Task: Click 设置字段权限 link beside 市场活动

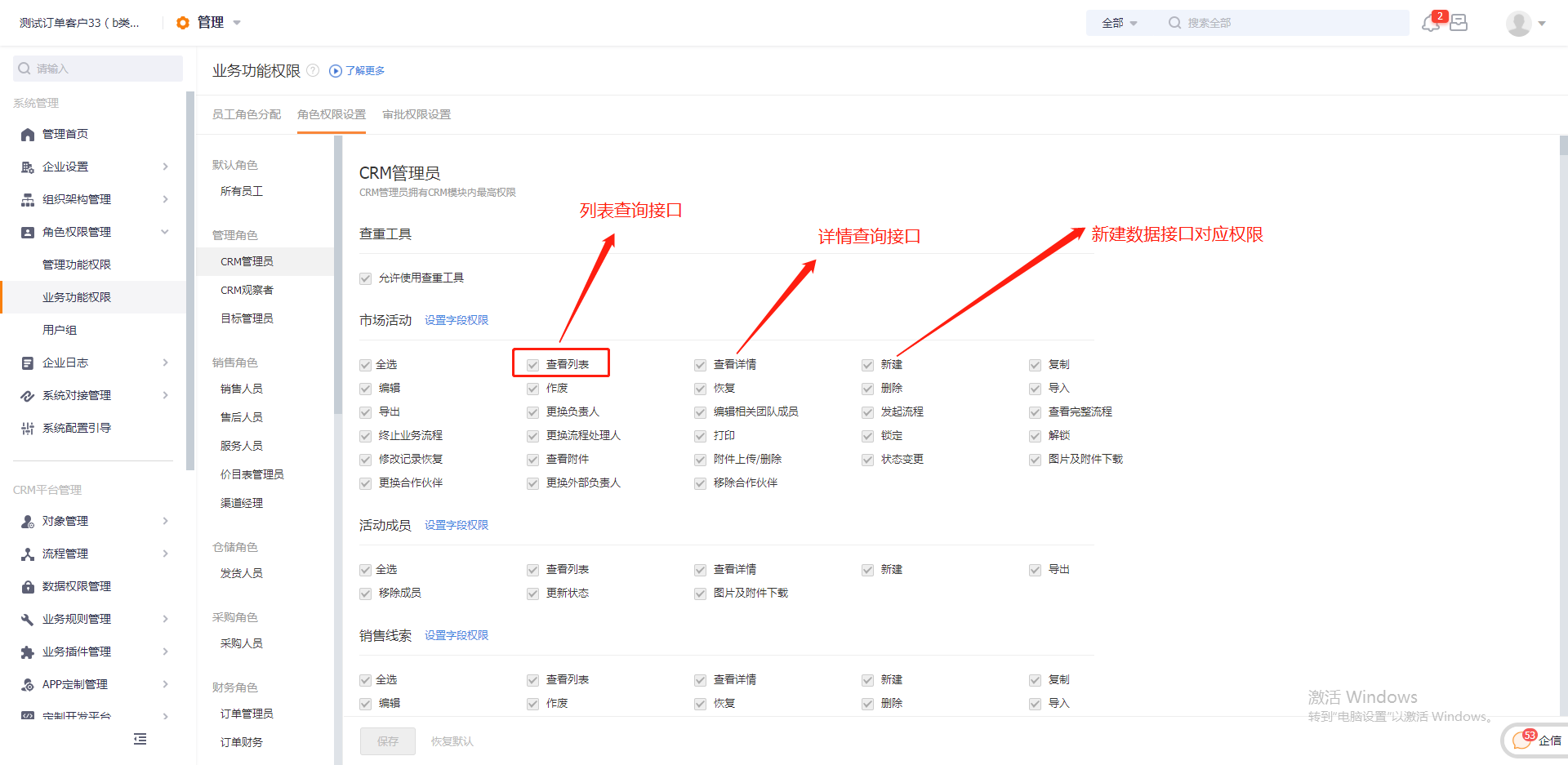Action: coord(457,320)
